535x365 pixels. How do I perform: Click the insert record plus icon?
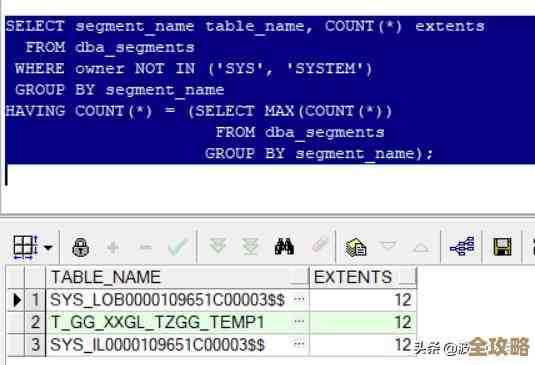tap(113, 247)
